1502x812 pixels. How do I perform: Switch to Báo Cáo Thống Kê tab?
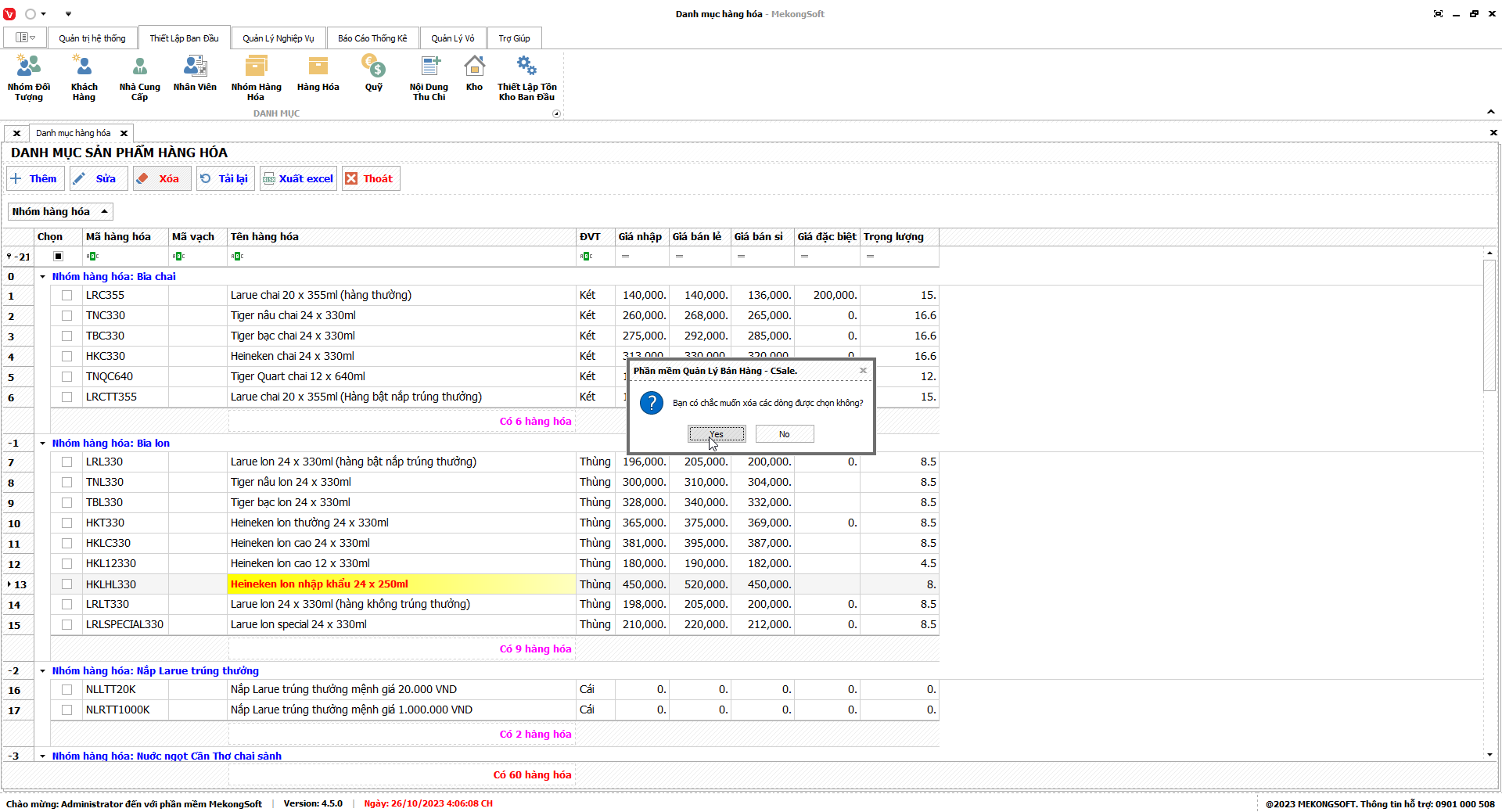372,38
